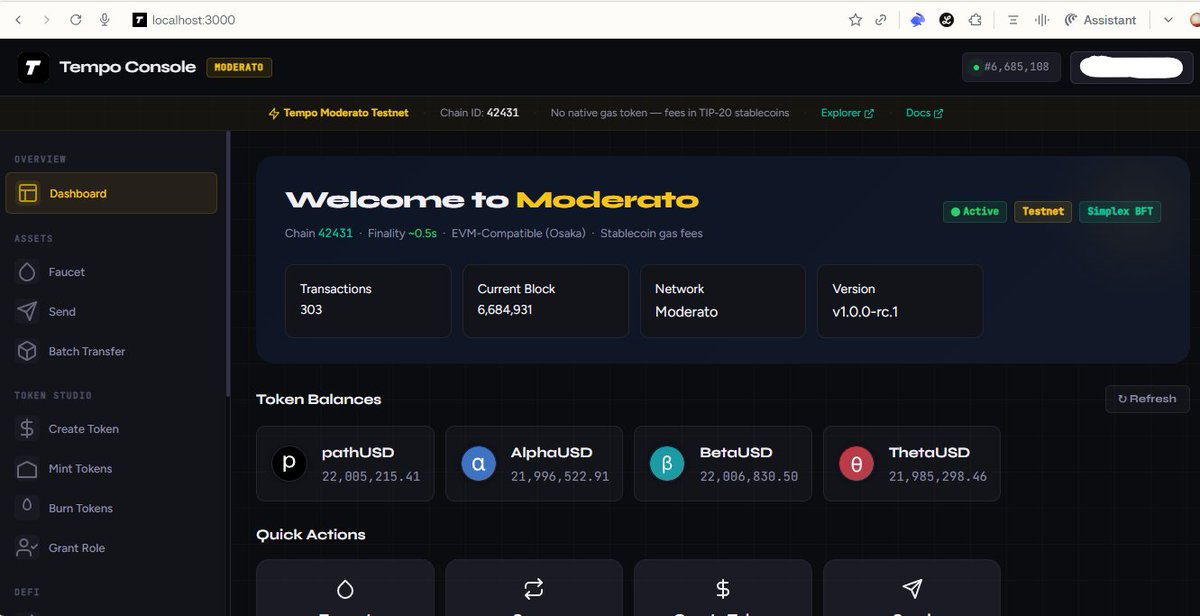Click the Version v1.0.0-rc.1 card
Screen dimensions: 1200x616
(900, 301)
